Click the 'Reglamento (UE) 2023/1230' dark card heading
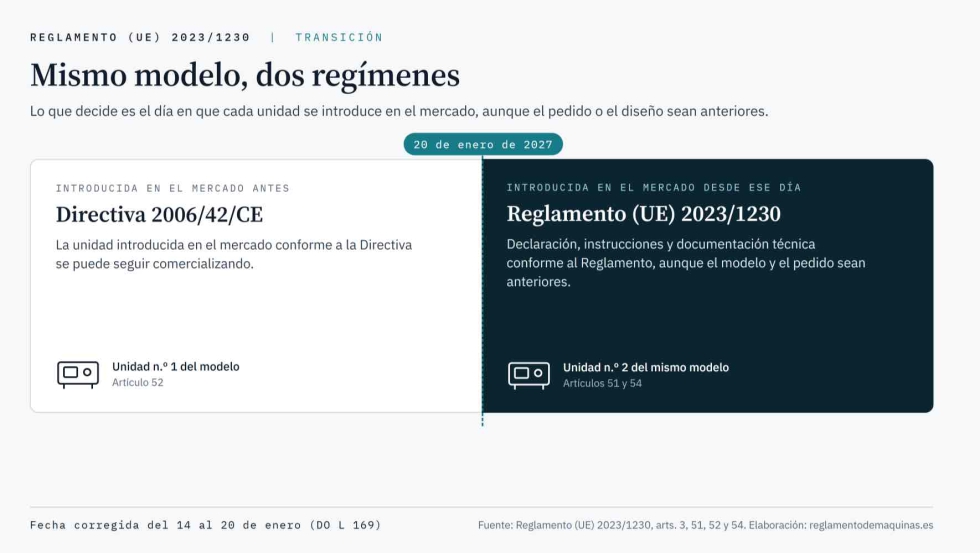The width and height of the screenshot is (980, 553). (643, 214)
